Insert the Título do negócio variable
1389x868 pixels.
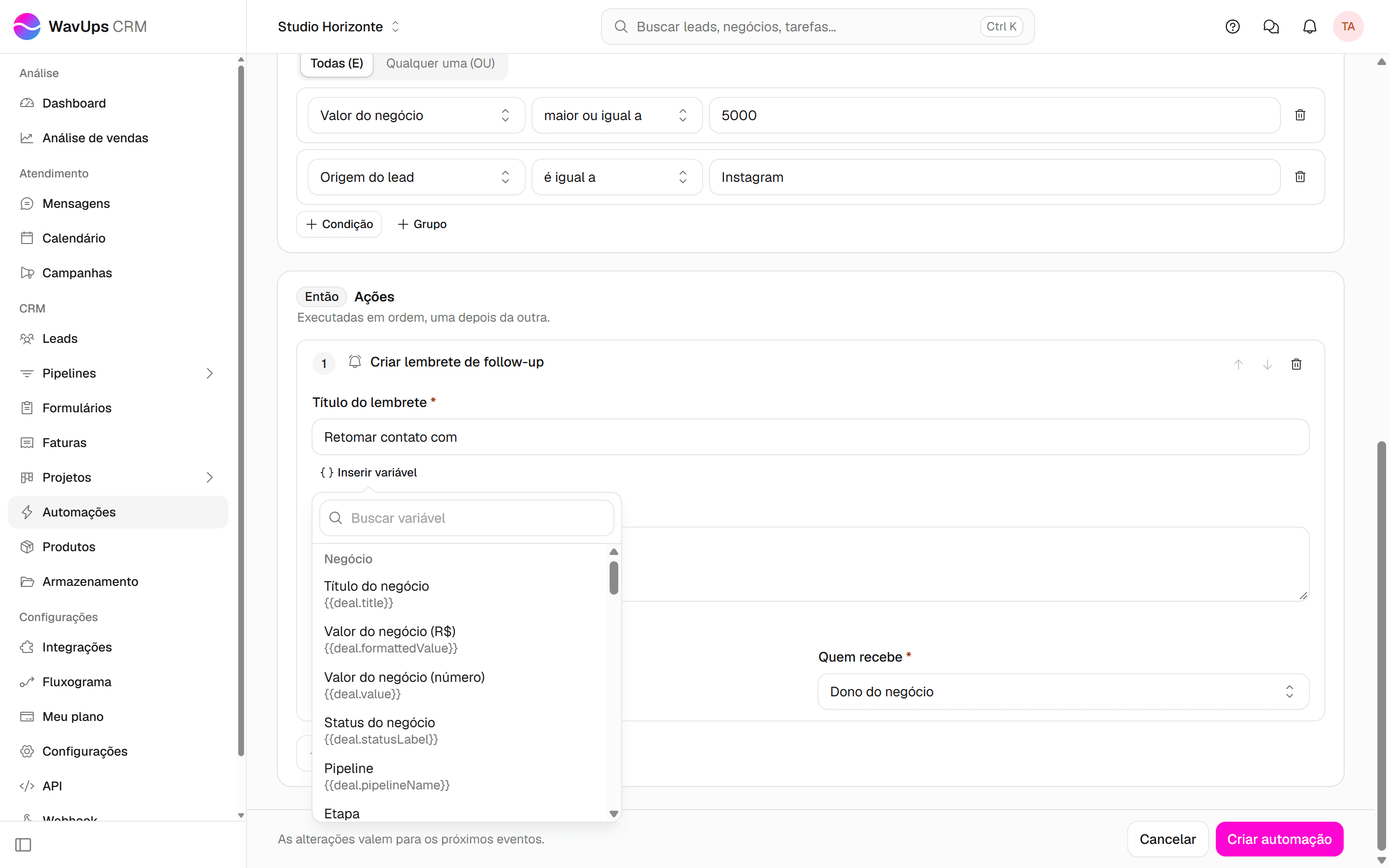[460, 594]
